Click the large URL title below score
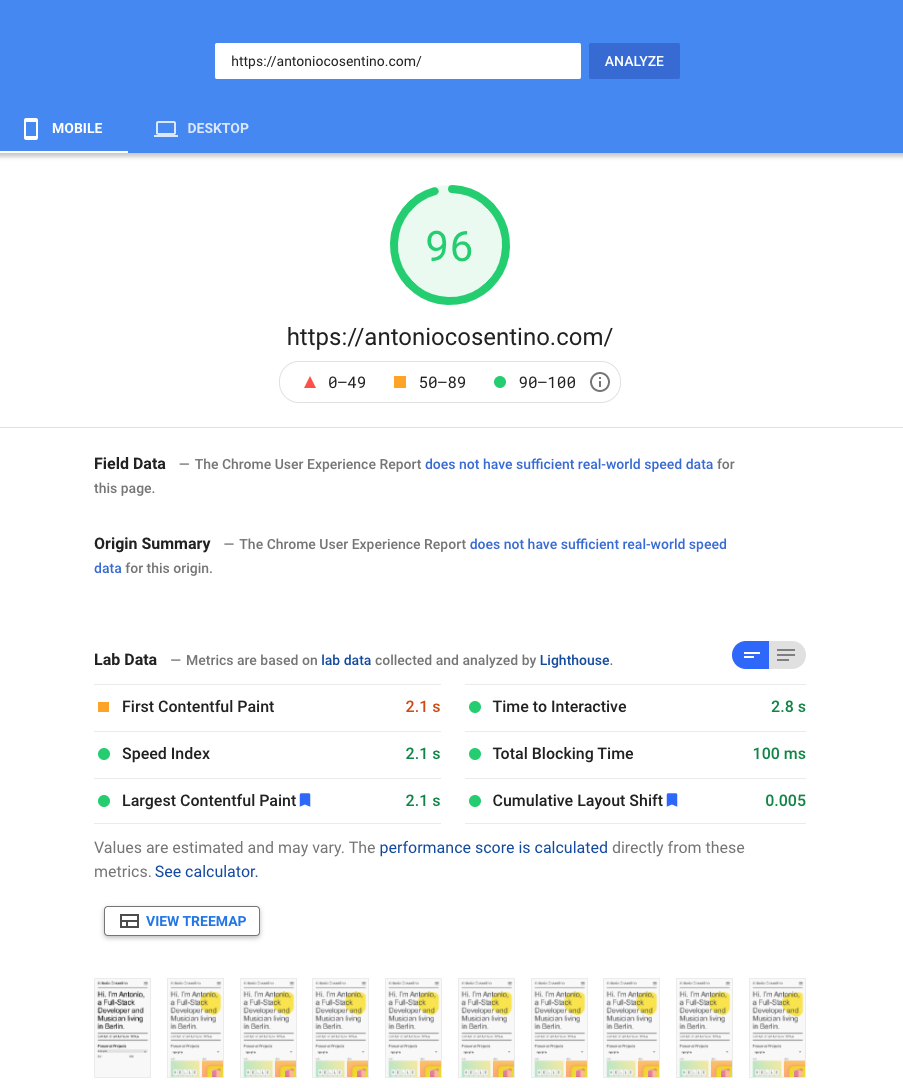 450,337
